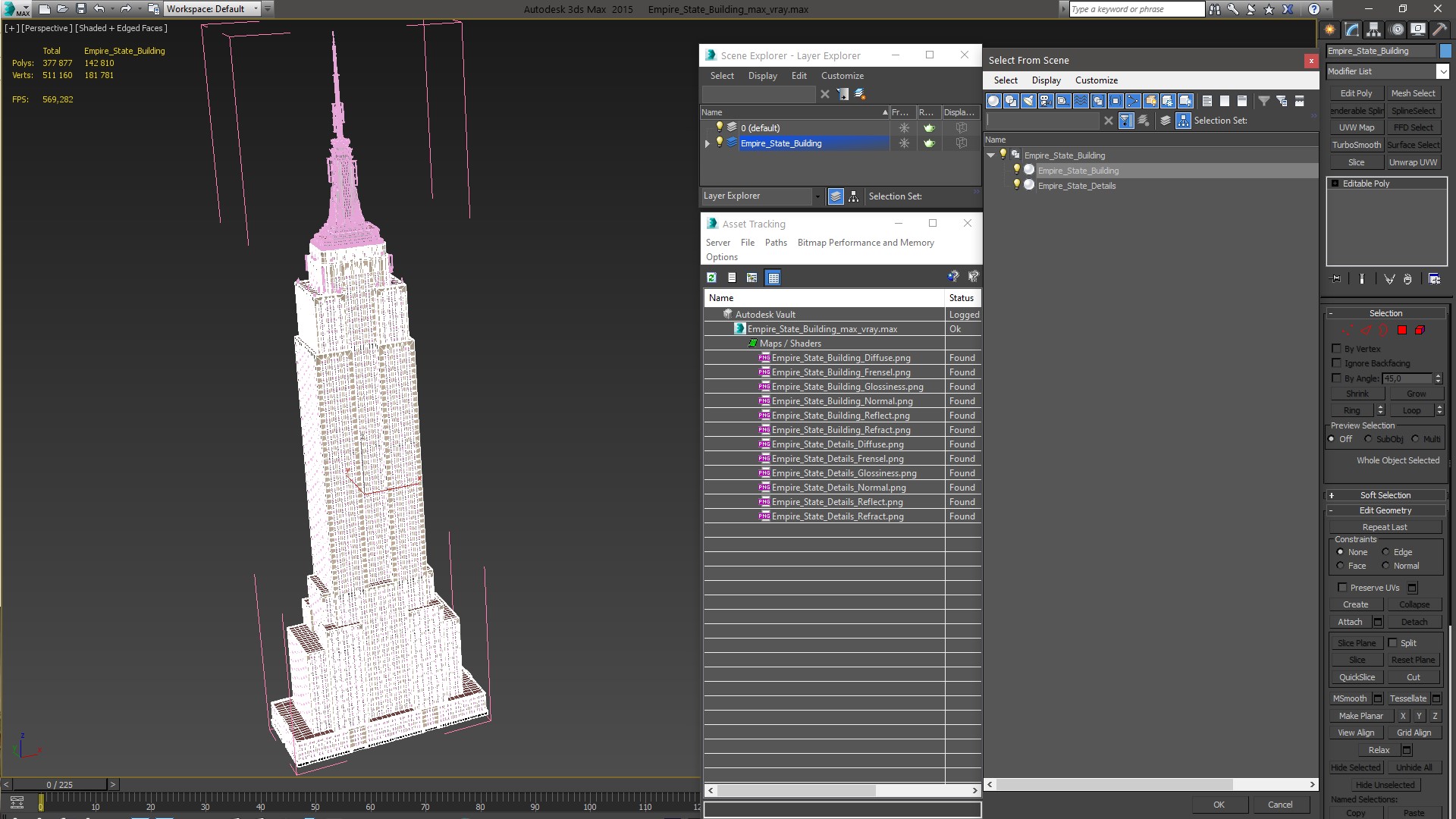The image size is (1456, 819).
Task: Toggle Display Lights filter in Select From Scene
Action: [x=1028, y=101]
